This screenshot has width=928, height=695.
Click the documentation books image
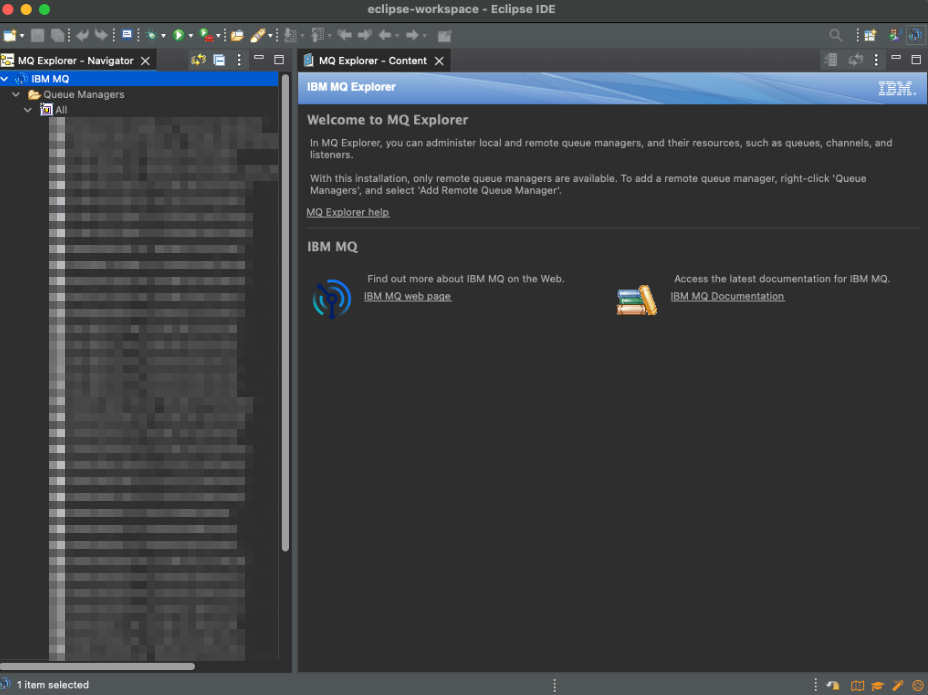(637, 300)
